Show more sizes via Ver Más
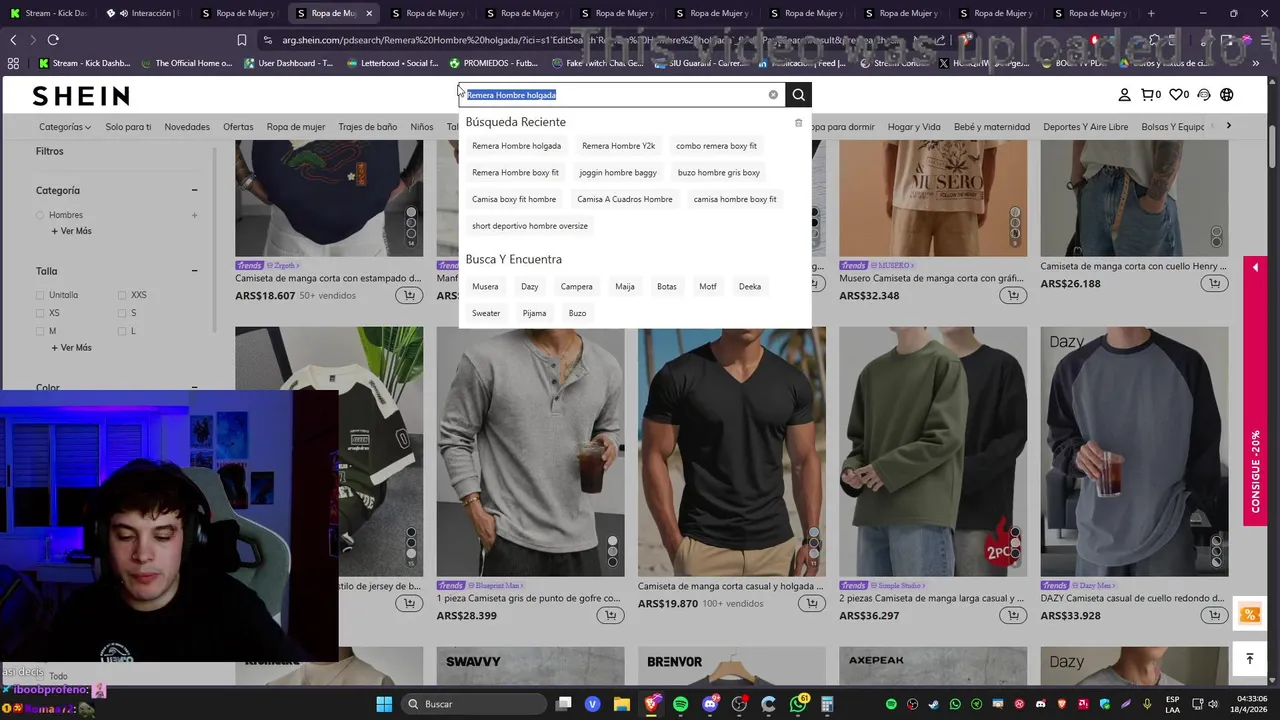This screenshot has width=1280, height=720. (71, 348)
